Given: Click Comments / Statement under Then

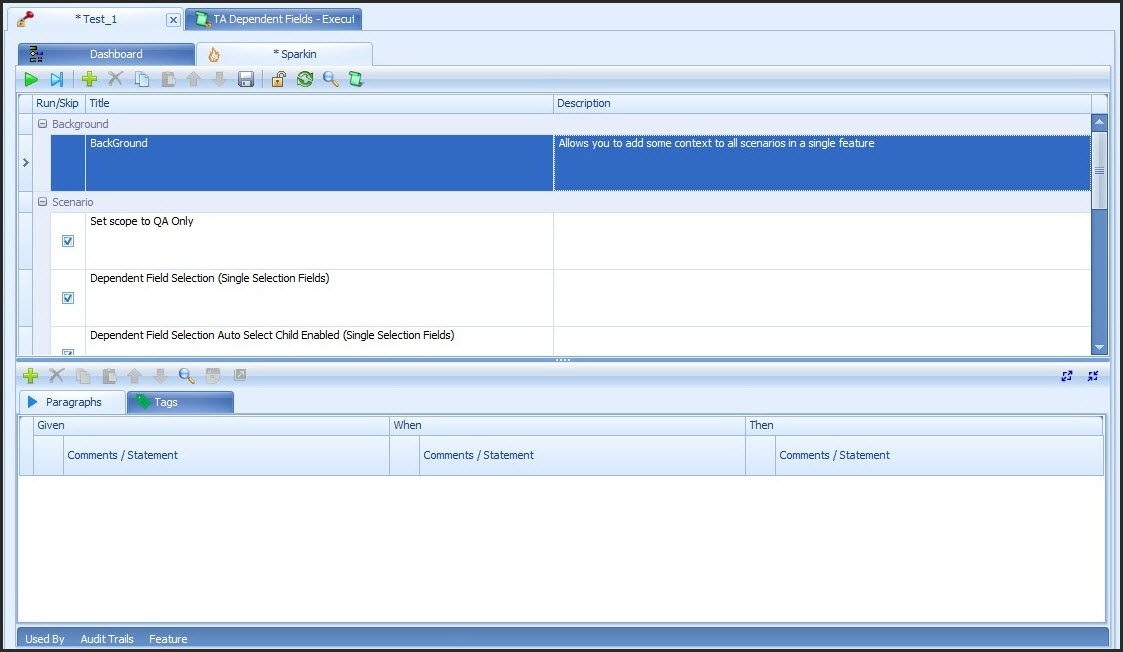Looking at the screenshot, I should click(939, 456).
